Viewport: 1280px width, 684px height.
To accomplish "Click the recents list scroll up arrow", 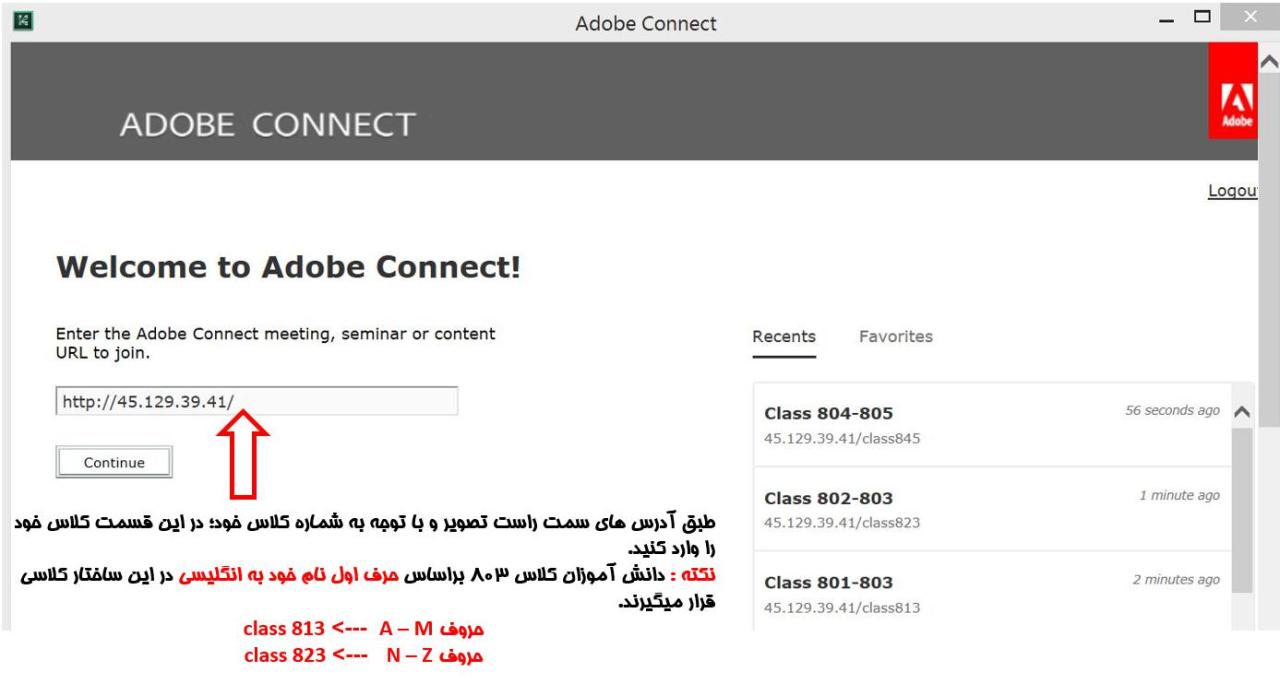I will (x=1243, y=412).
